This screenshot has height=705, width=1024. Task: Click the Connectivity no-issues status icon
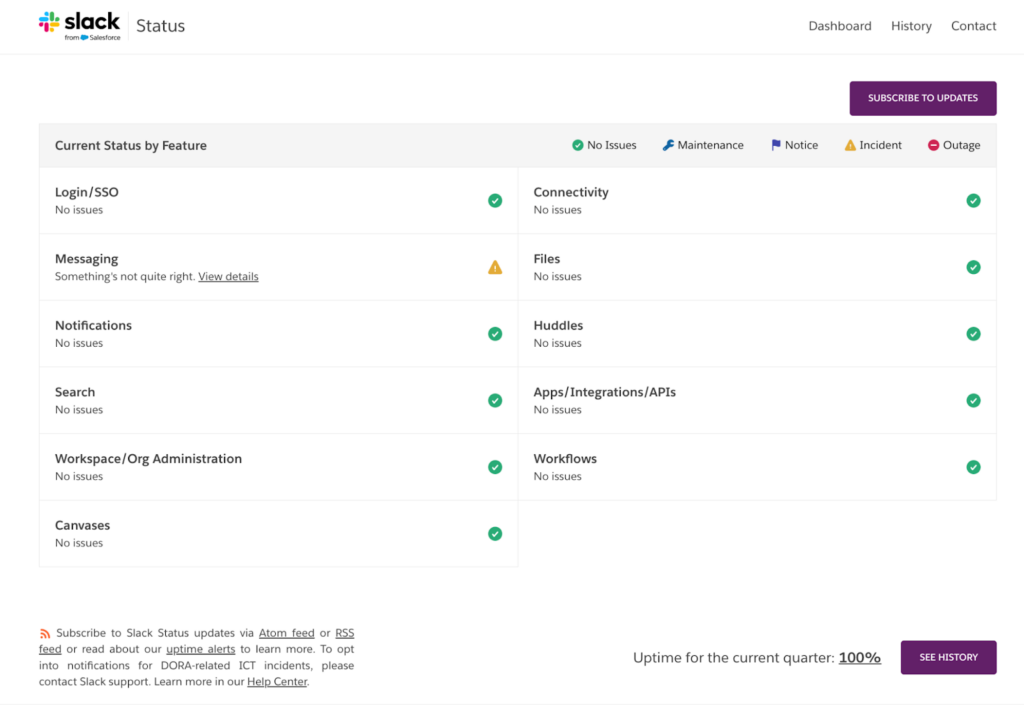973,200
